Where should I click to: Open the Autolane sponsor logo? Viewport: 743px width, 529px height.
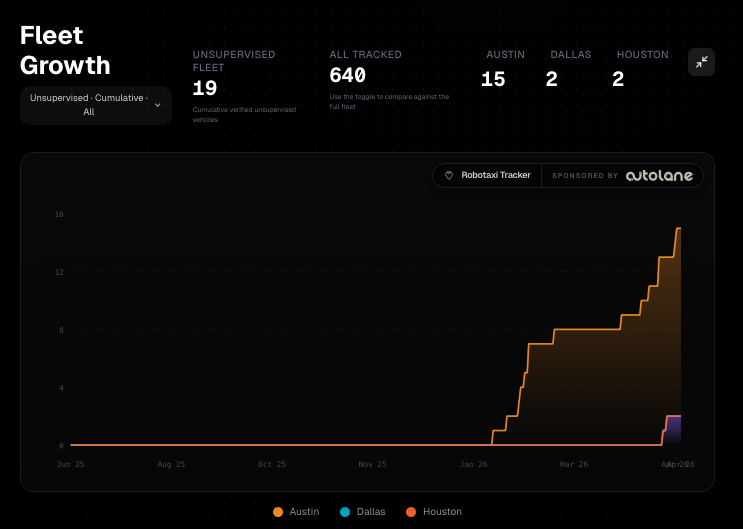pyautogui.click(x=659, y=176)
